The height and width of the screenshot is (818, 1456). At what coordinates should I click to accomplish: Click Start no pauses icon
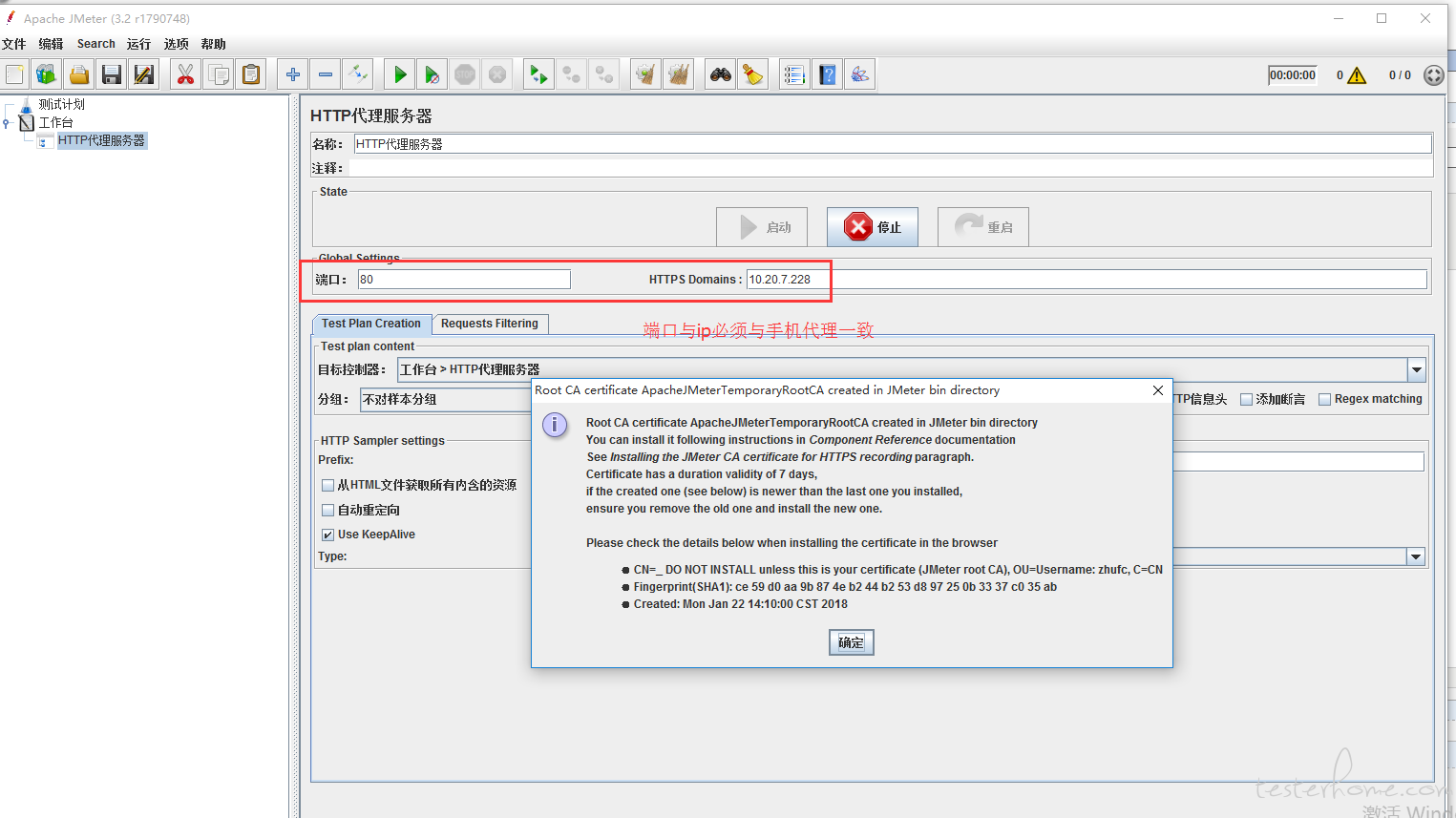point(433,74)
